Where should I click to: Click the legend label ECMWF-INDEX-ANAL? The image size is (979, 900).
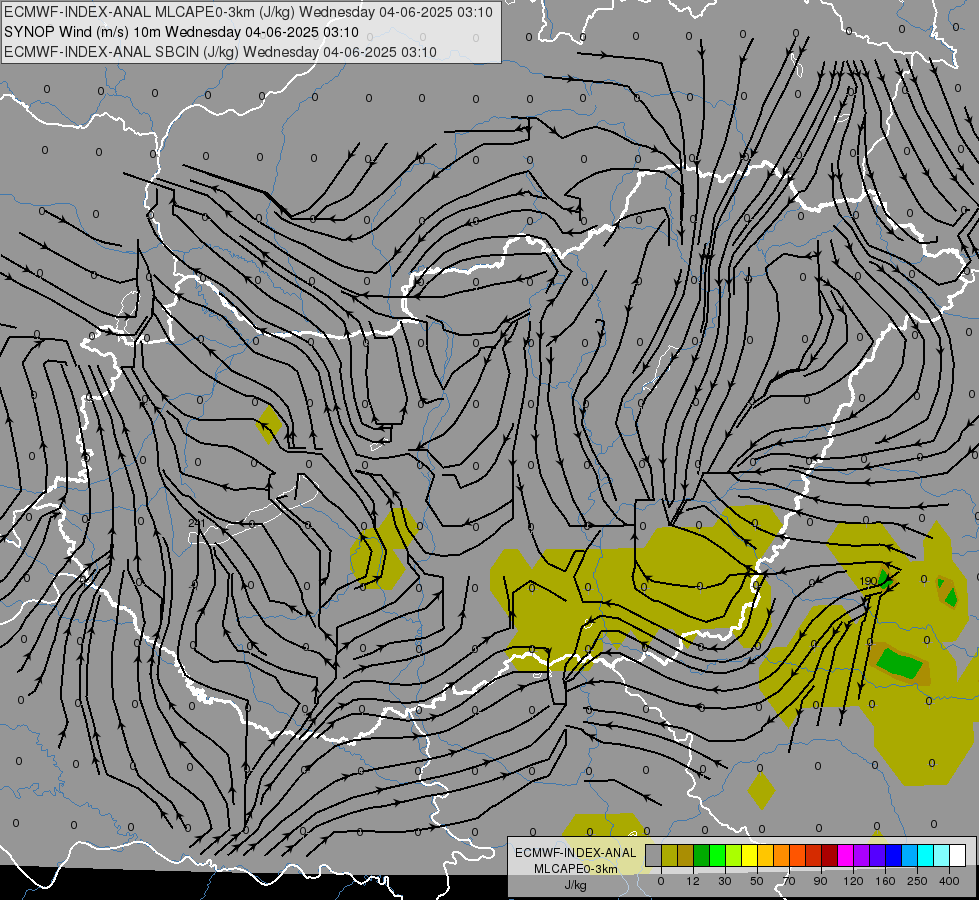click(x=576, y=853)
